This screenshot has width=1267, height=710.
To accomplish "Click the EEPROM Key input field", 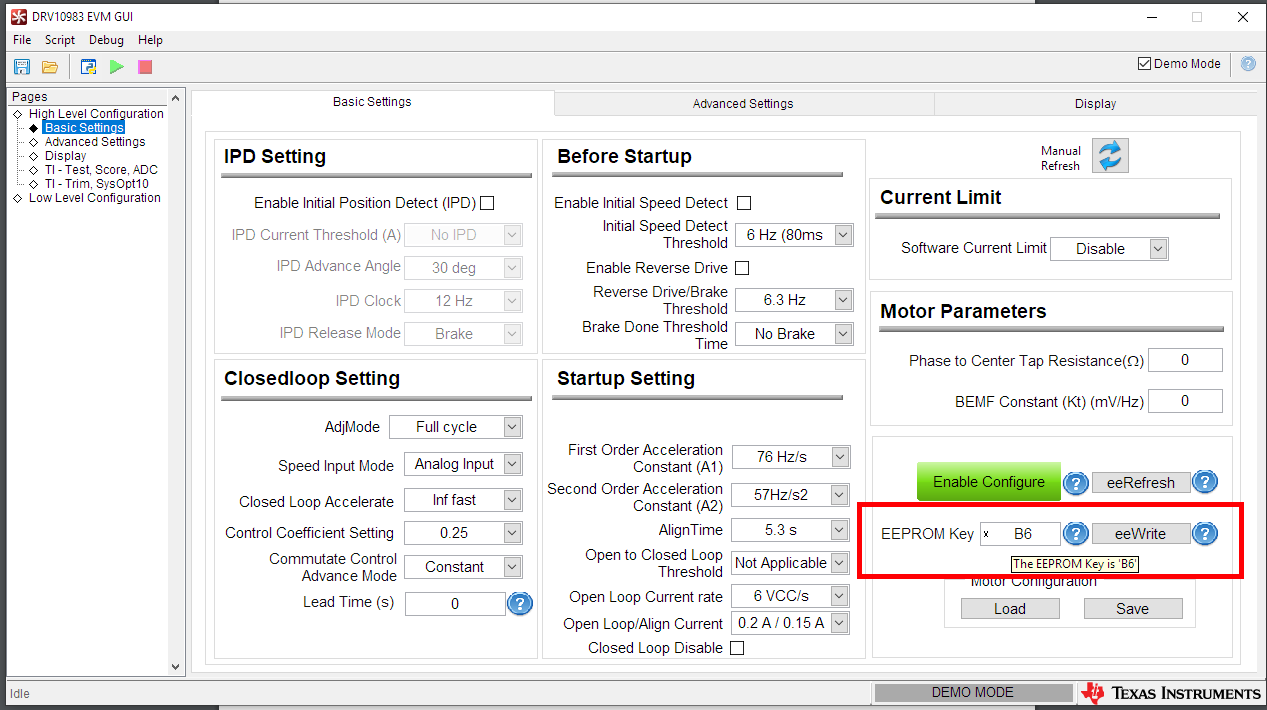I will point(1020,534).
